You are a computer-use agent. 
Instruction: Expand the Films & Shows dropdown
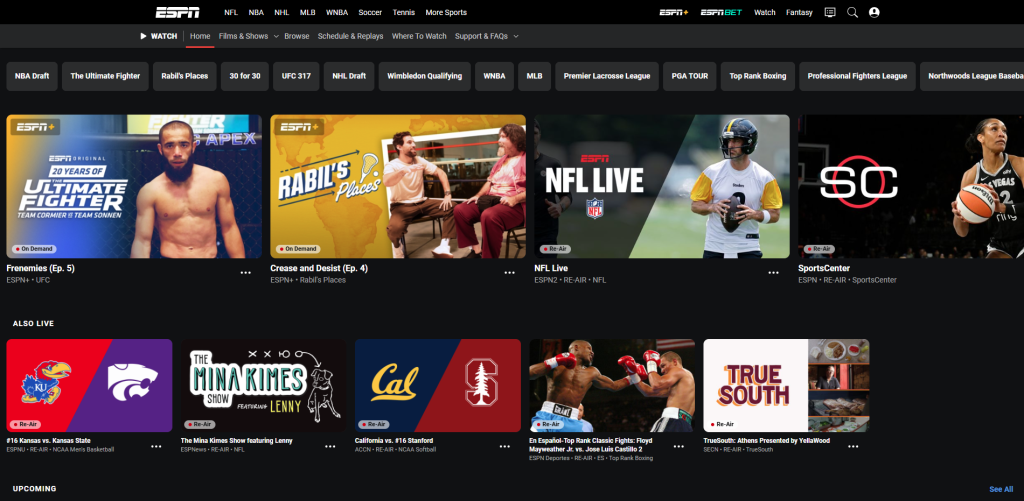click(248, 36)
